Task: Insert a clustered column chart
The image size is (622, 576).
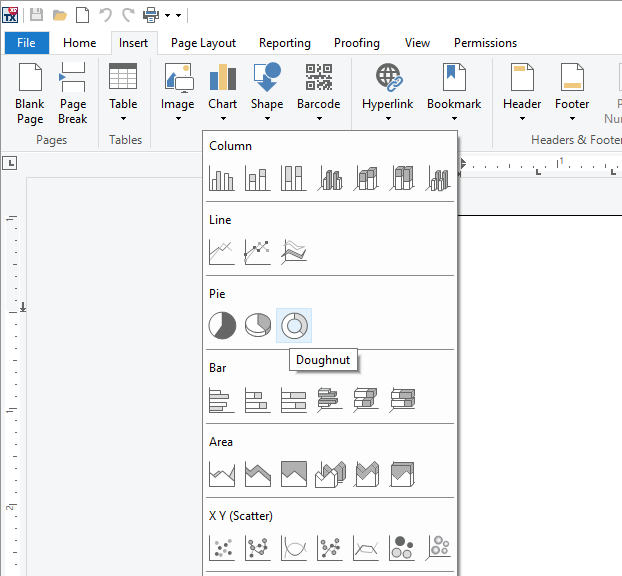Action: point(222,178)
